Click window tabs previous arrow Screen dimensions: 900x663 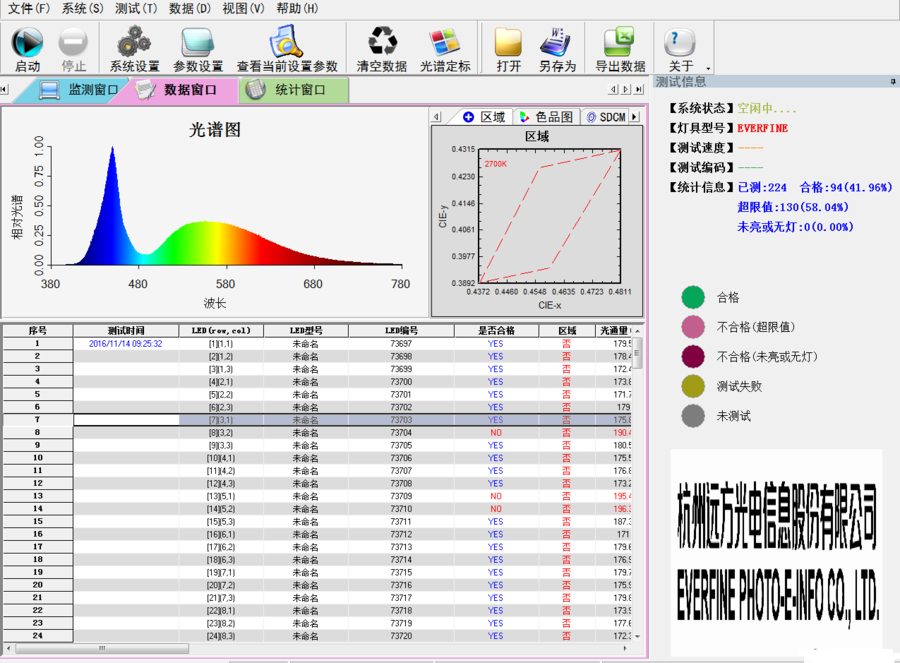614,90
